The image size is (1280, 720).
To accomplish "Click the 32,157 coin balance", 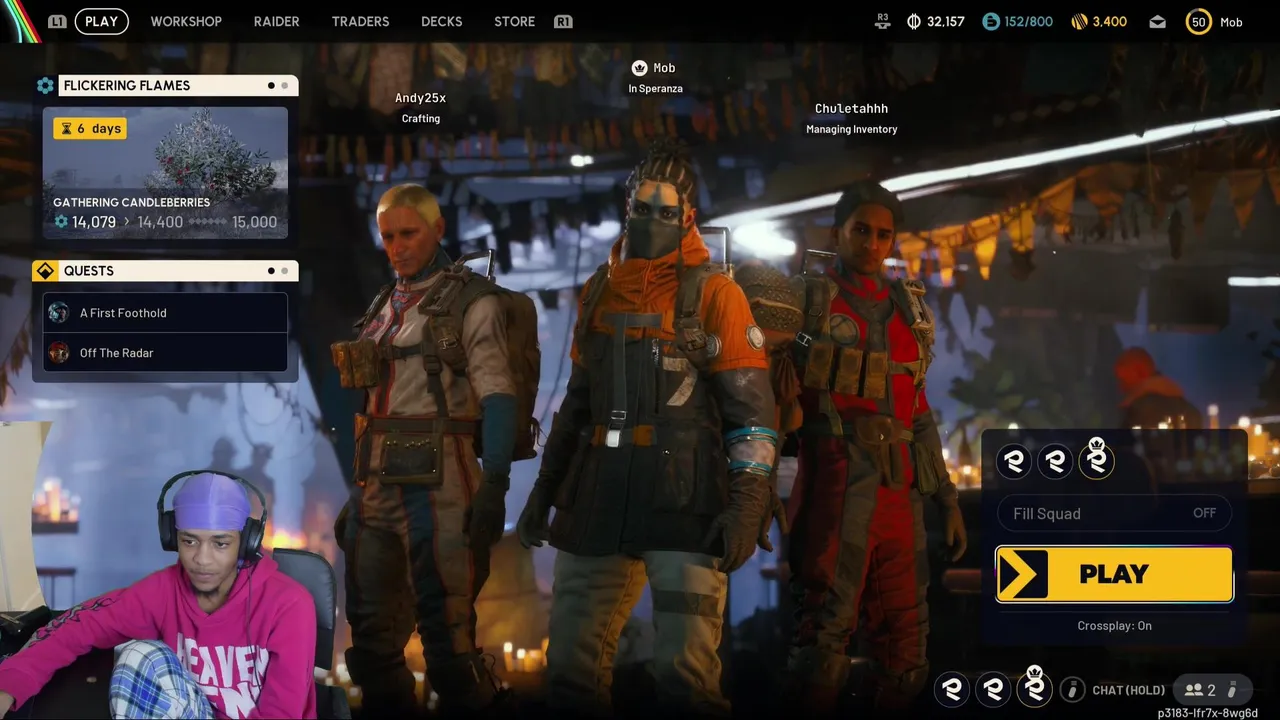I will tap(946, 21).
